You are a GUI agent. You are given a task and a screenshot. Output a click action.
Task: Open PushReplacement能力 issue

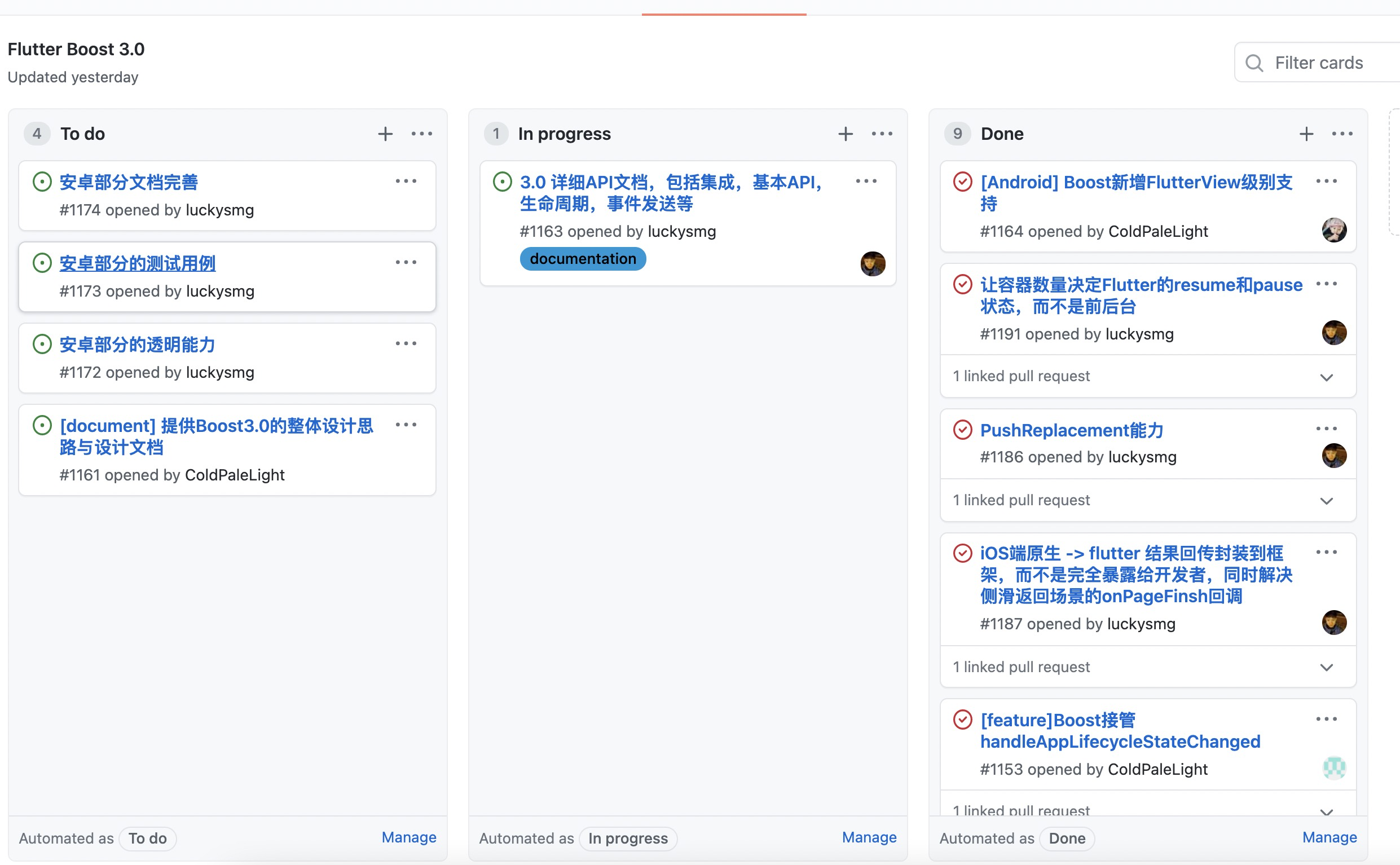(x=1071, y=430)
